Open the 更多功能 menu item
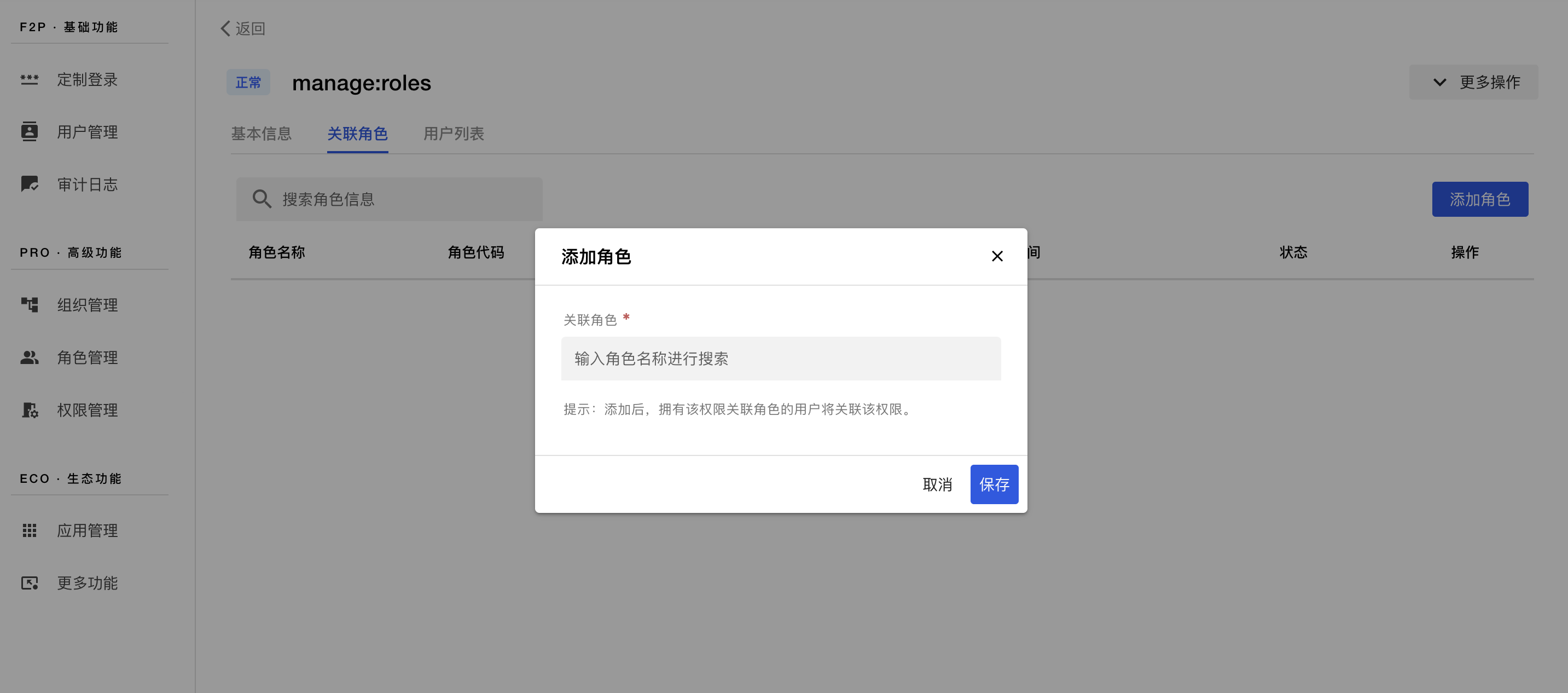1568x693 pixels. tap(88, 583)
